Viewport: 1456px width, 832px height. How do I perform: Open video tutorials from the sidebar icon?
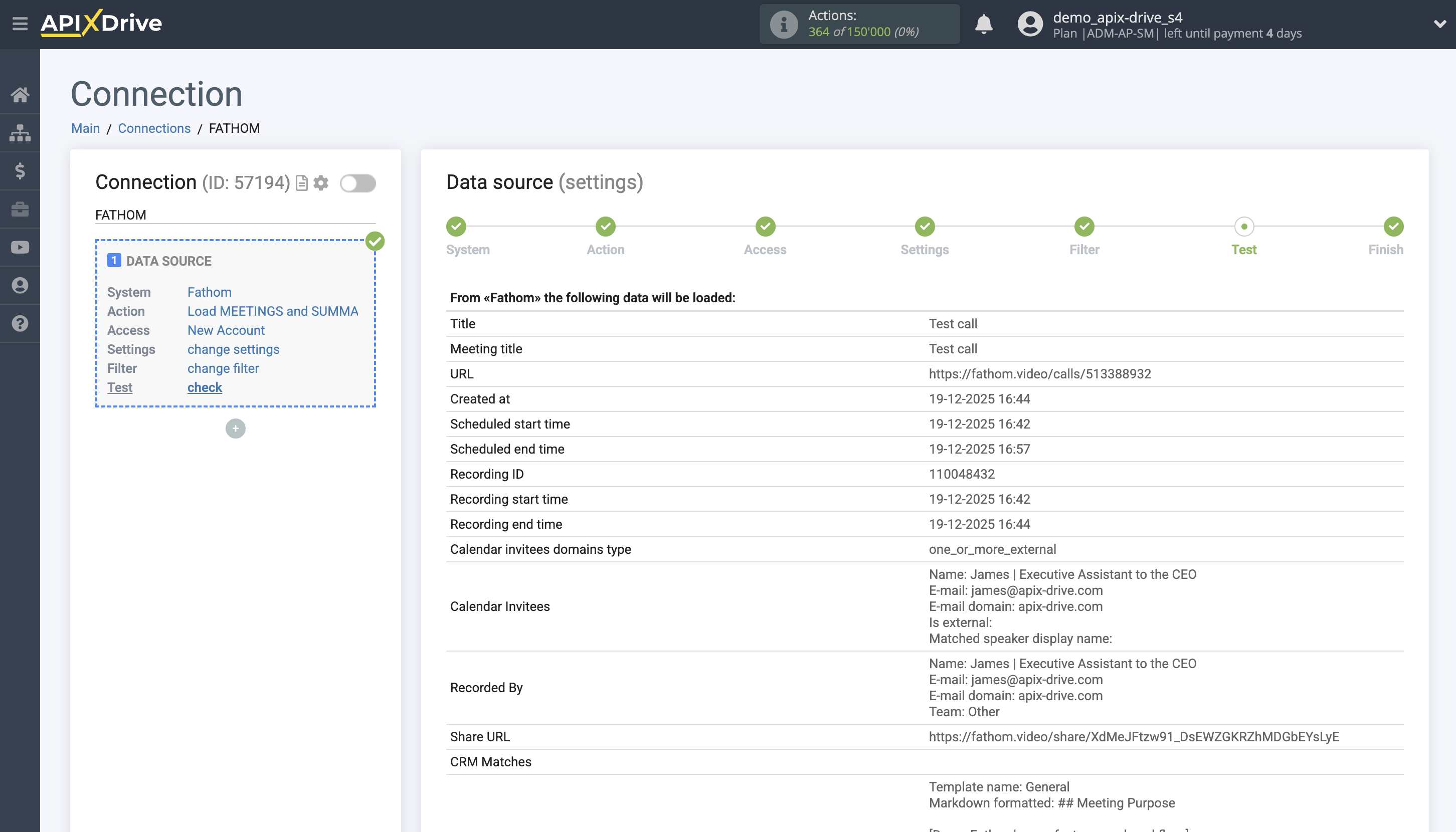[x=20, y=247]
